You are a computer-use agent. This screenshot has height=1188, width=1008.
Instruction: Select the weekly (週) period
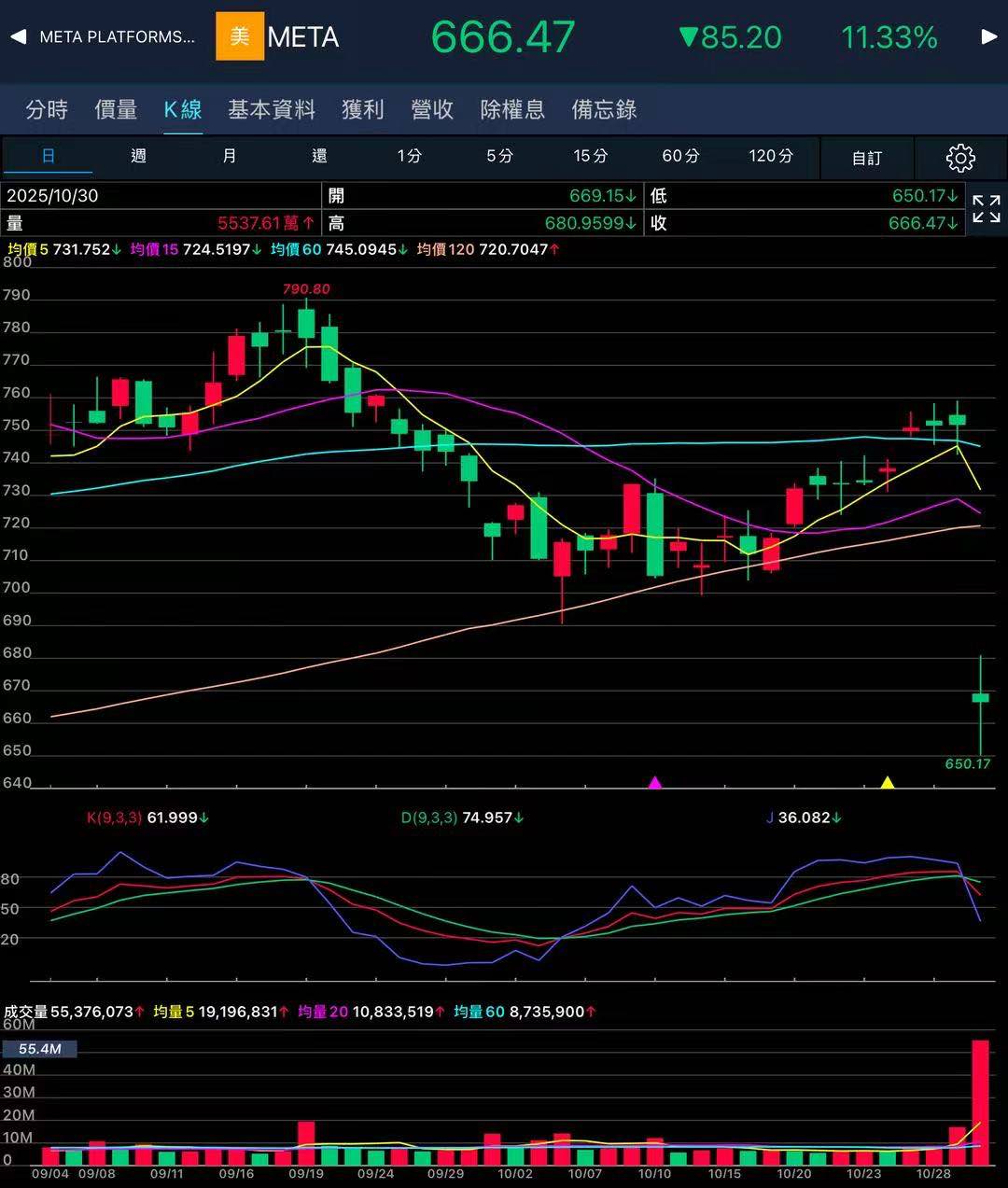point(138,156)
